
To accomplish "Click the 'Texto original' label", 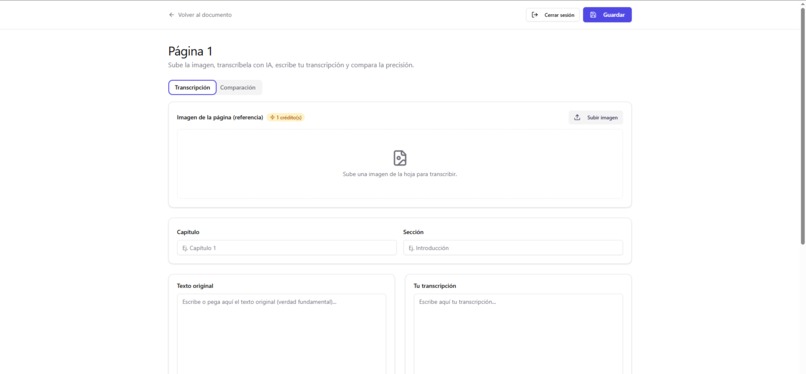I will coord(195,286).
